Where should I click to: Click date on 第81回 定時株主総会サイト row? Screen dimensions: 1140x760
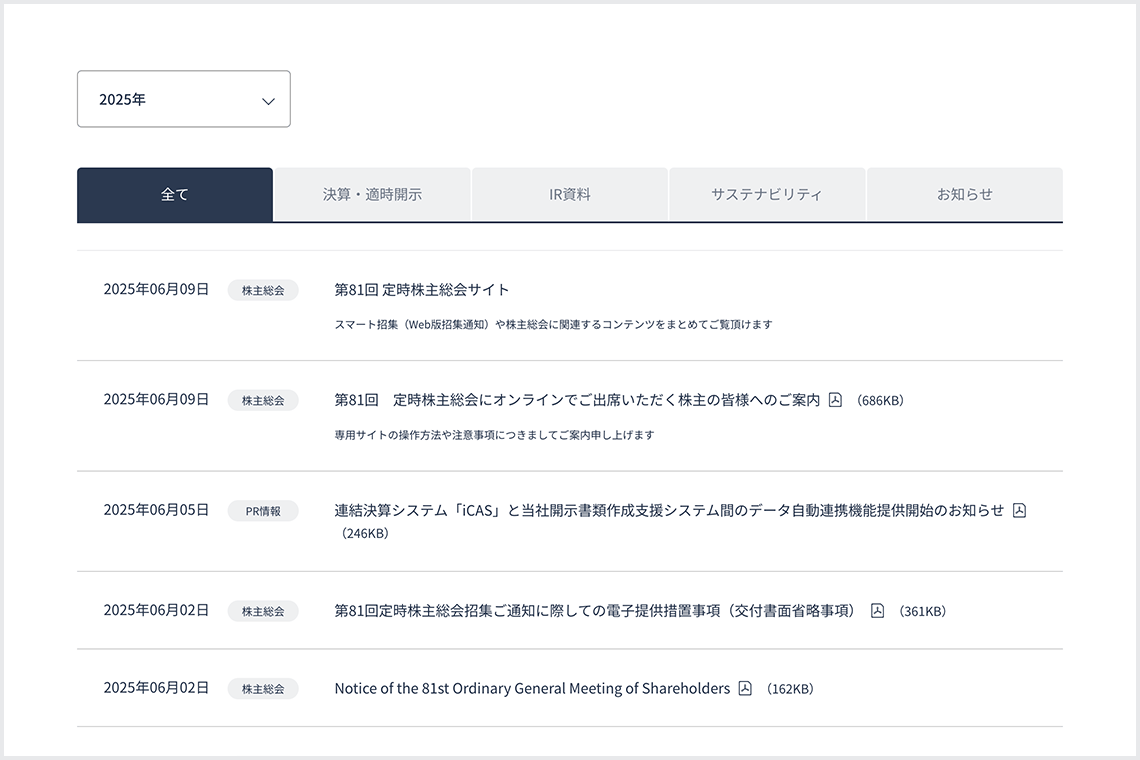coord(156,289)
